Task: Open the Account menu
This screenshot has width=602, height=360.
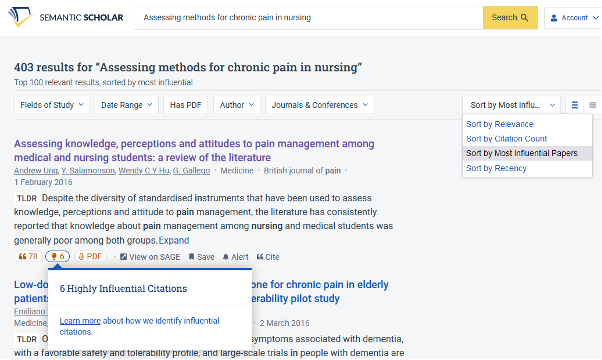Action: click(x=574, y=18)
